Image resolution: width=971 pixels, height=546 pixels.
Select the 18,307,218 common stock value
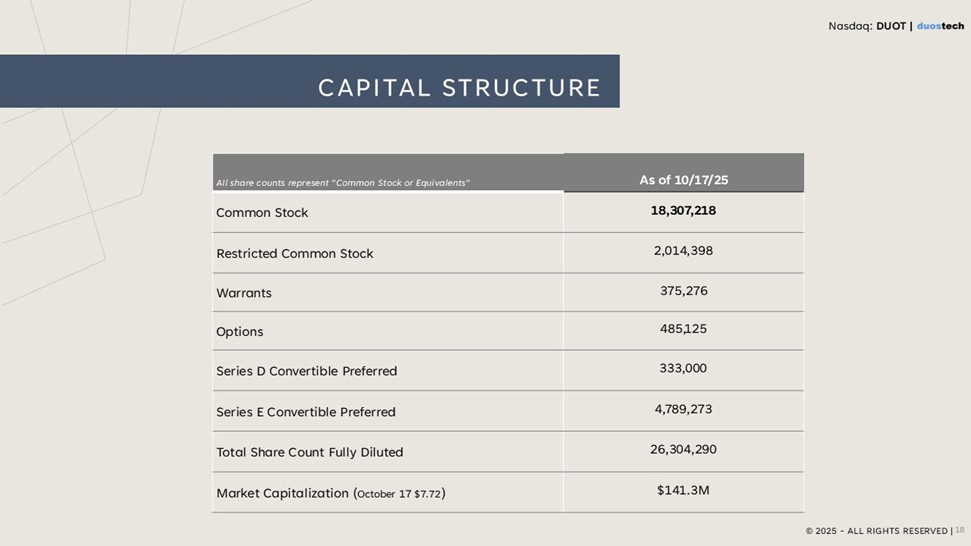tap(683, 211)
